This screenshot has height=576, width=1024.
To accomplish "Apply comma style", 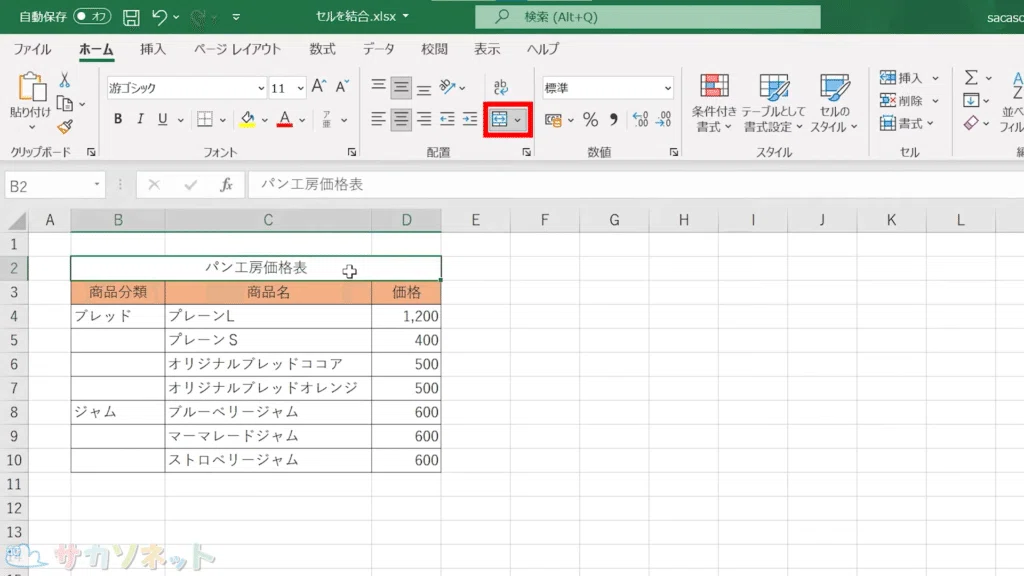I will pos(613,120).
